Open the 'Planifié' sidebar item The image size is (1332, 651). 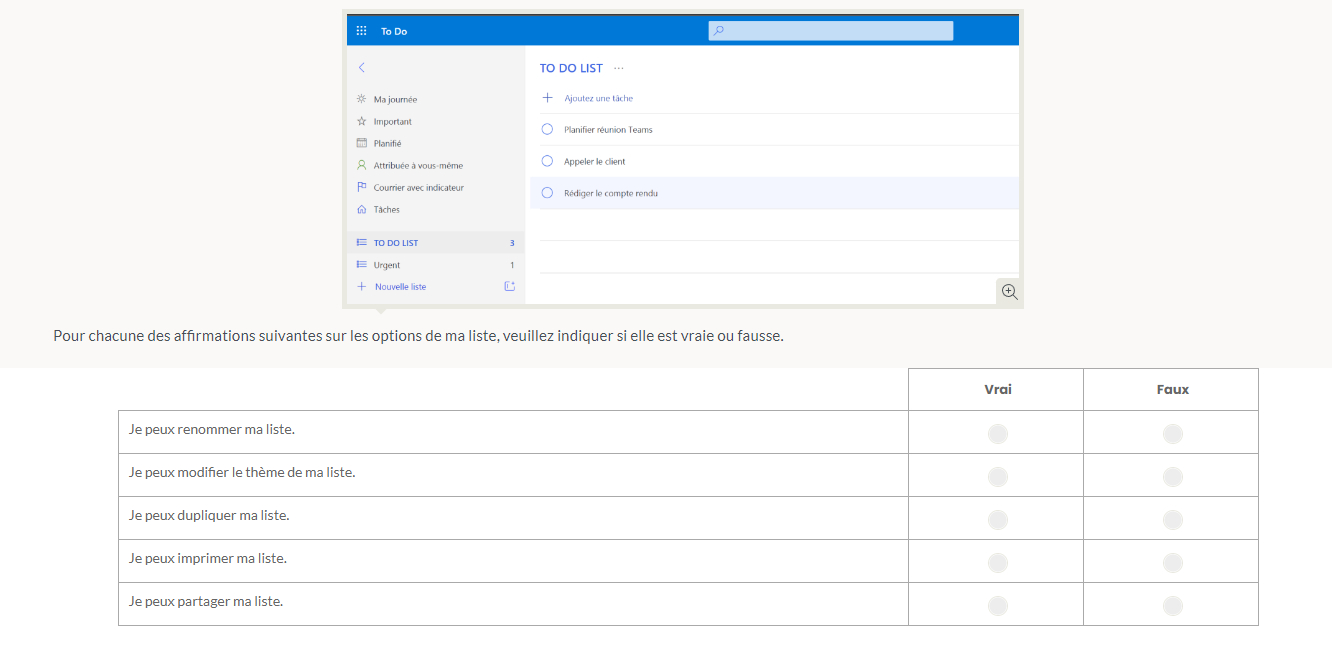[x=387, y=143]
